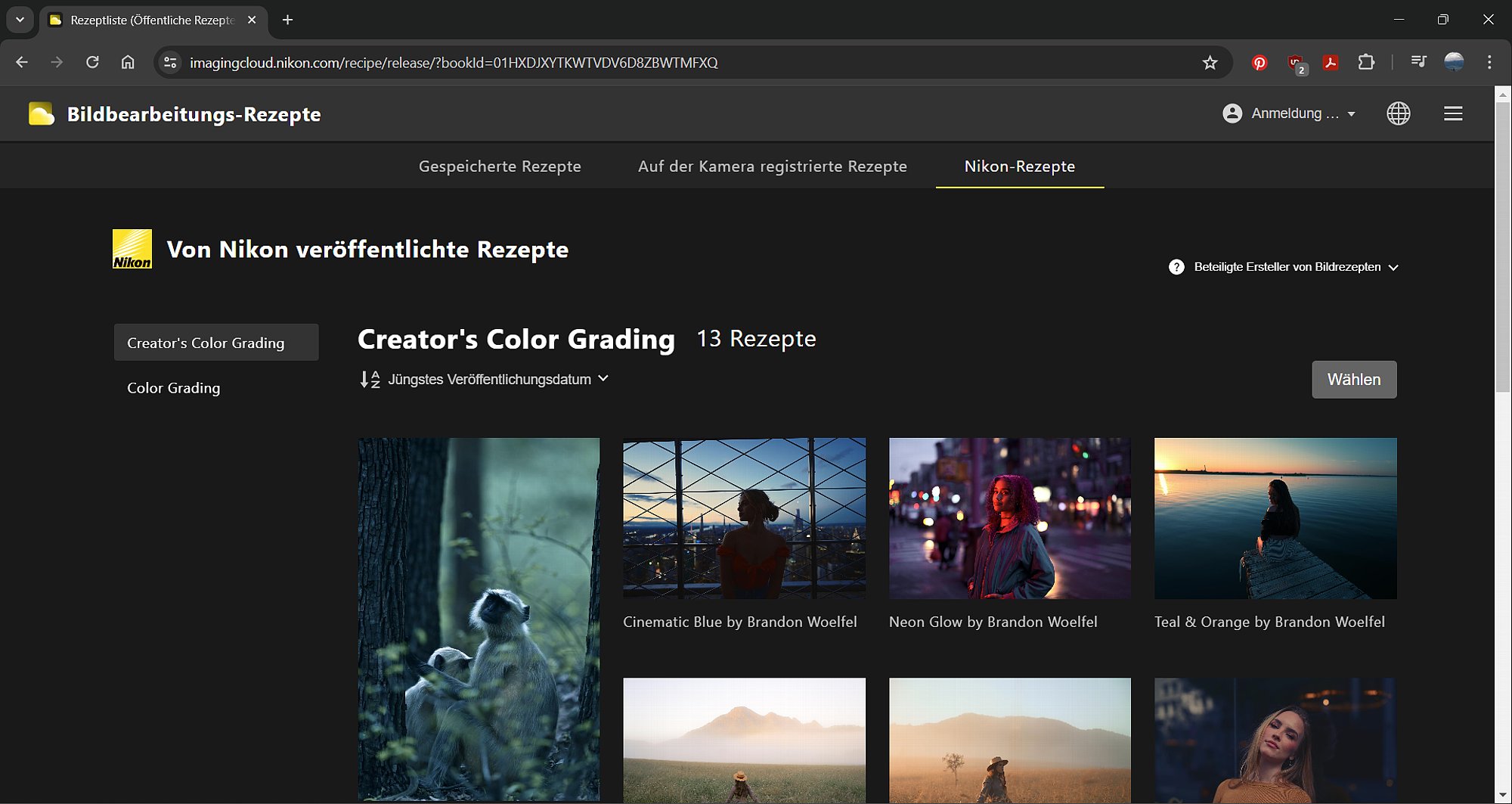Open Auf der Kamera registrierte Rezepte tab
This screenshot has width=1512, height=804.
(772, 166)
